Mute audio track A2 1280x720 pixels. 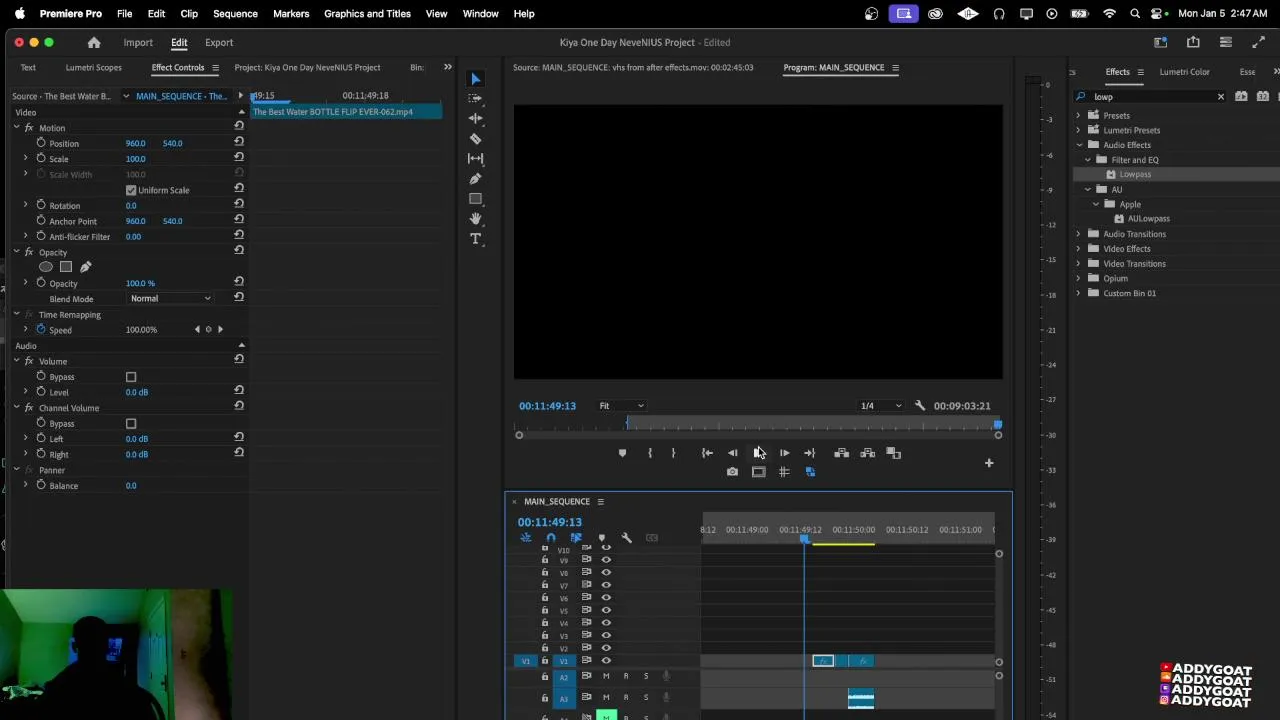pyautogui.click(x=605, y=677)
